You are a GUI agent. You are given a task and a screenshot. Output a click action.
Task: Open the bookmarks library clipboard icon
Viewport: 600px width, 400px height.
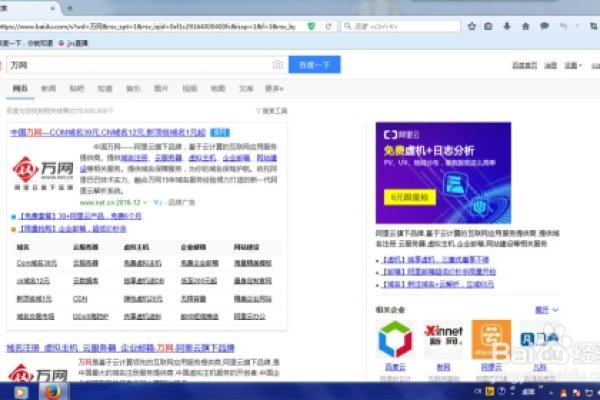click(x=488, y=26)
